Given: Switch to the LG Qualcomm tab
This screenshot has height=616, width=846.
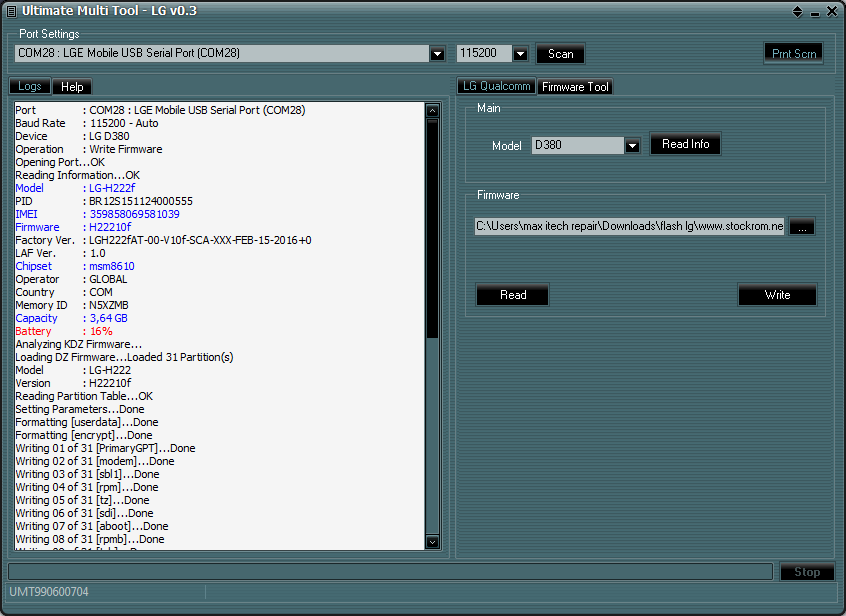Looking at the screenshot, I should click(496, 86).
